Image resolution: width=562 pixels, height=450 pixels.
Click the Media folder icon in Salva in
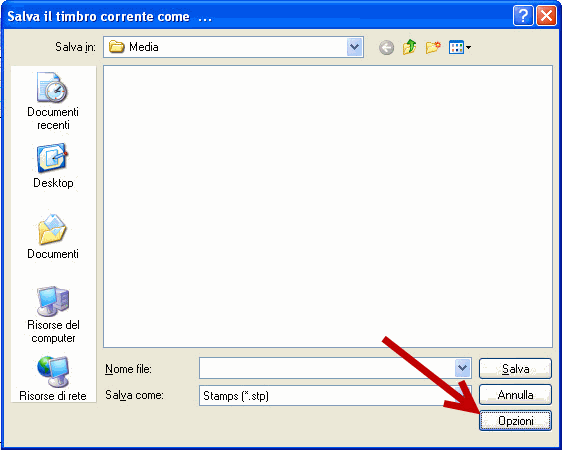(x=116, y=47)
